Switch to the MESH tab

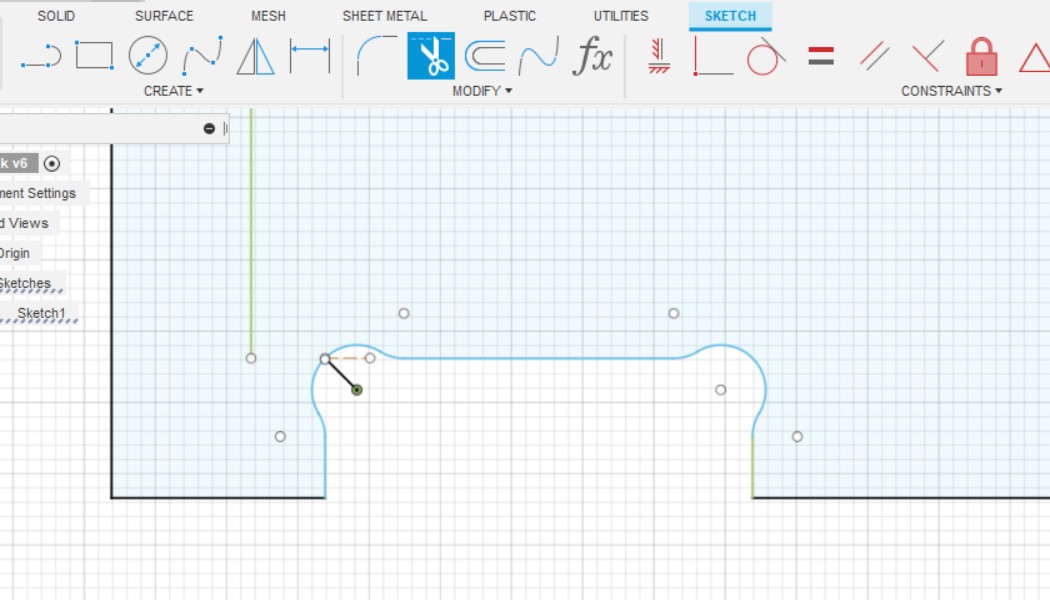point(269,16)
